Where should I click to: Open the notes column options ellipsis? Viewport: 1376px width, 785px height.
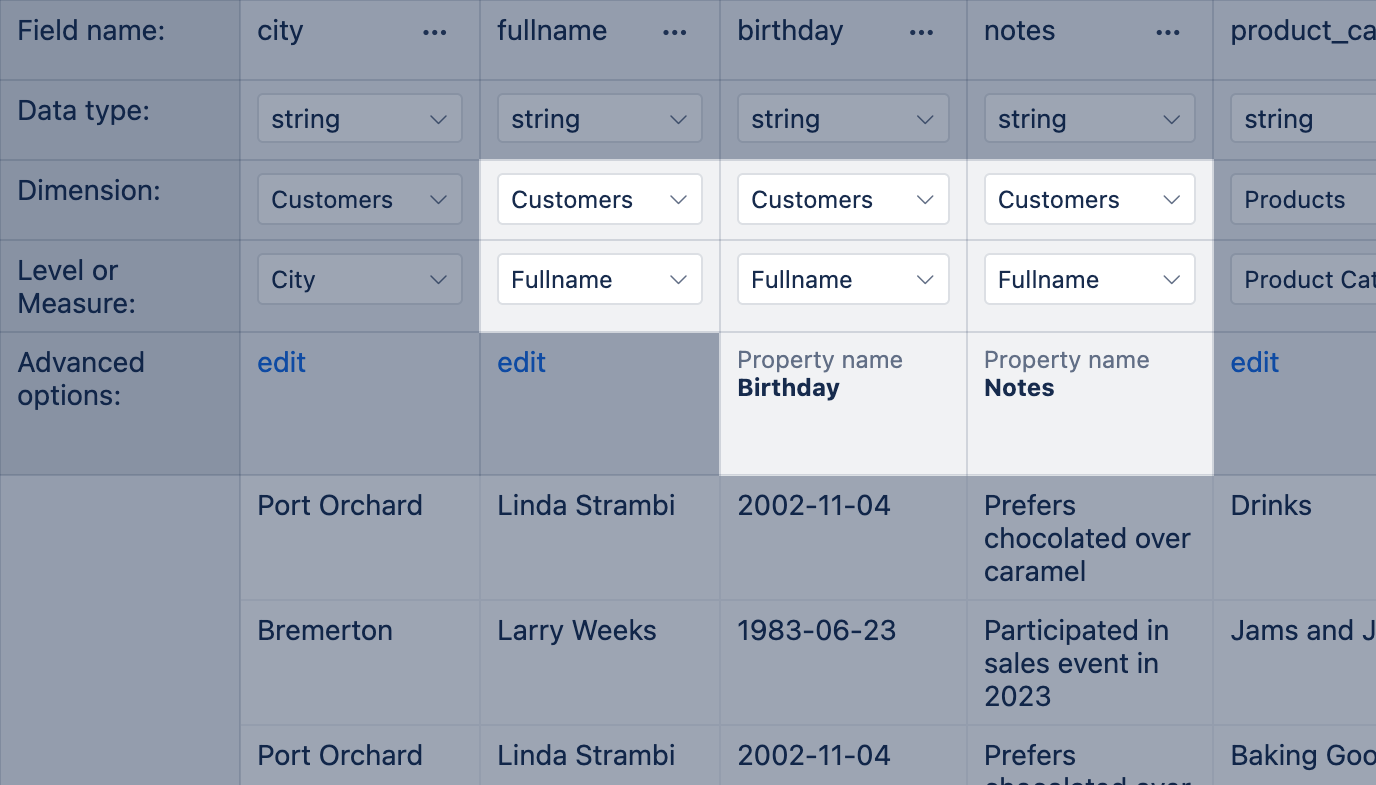click(1168, 33)
